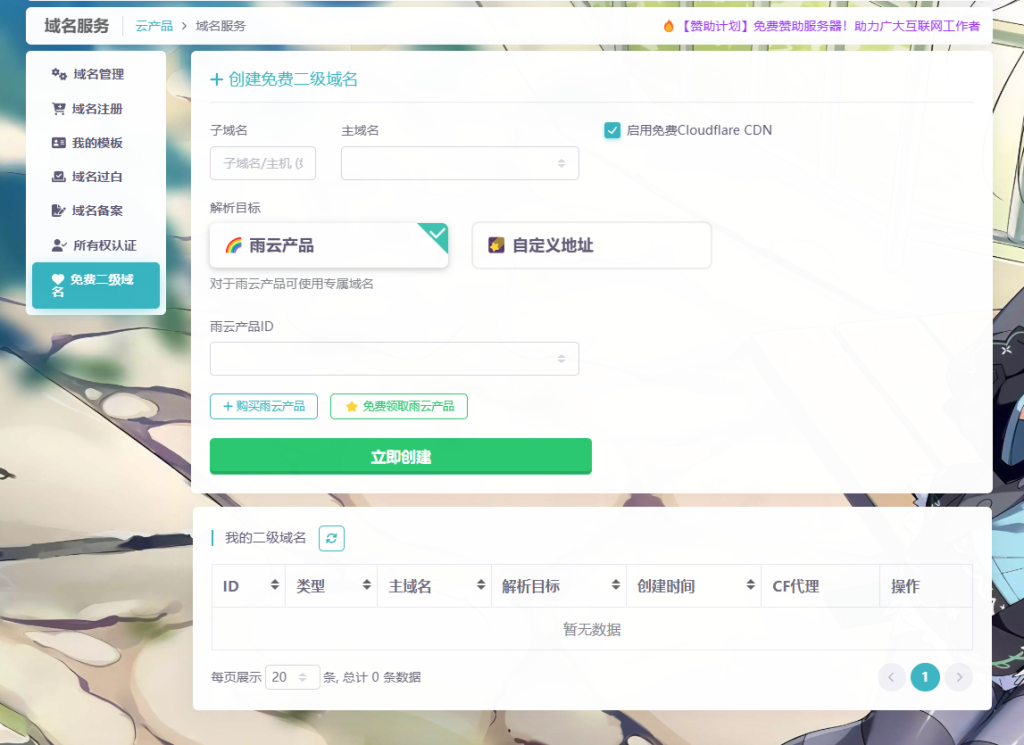Expand the 雨云产品ID dropdown

pyautogui.click(x=394, y=358)
